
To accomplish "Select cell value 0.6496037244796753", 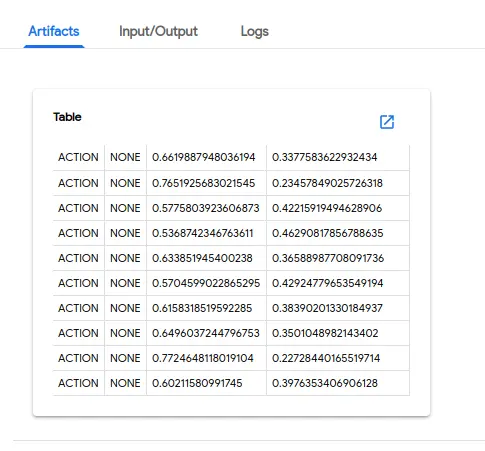I will pos(206,333).
